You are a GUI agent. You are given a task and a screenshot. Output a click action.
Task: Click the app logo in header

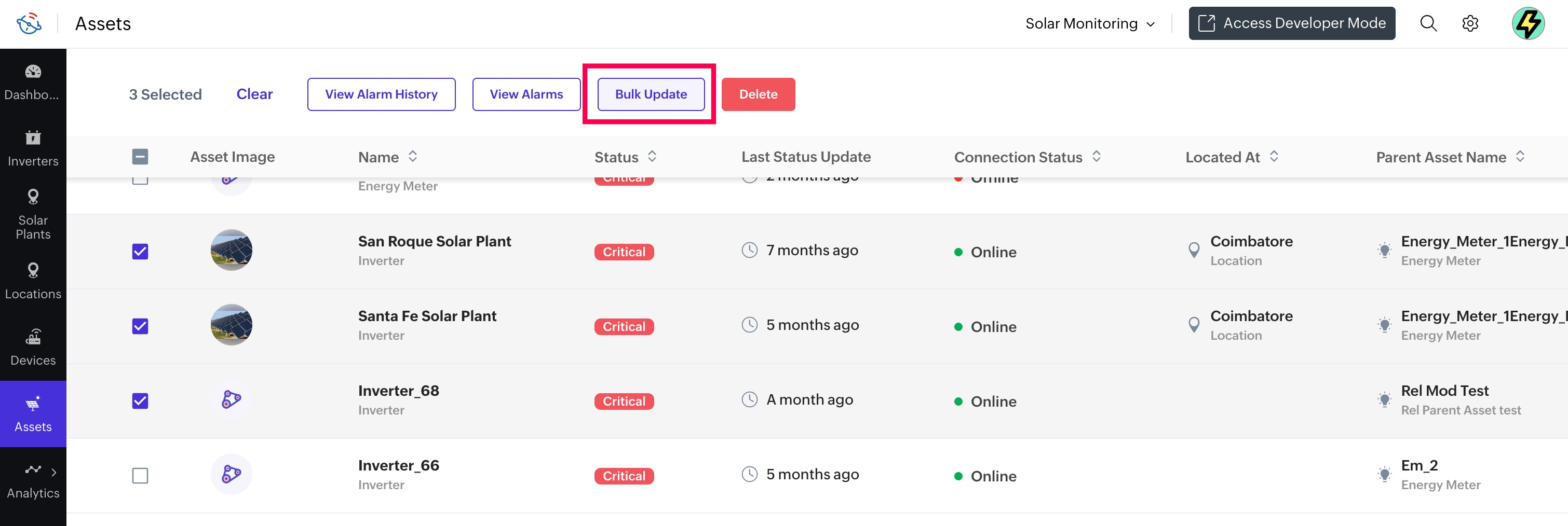(29, 24)
